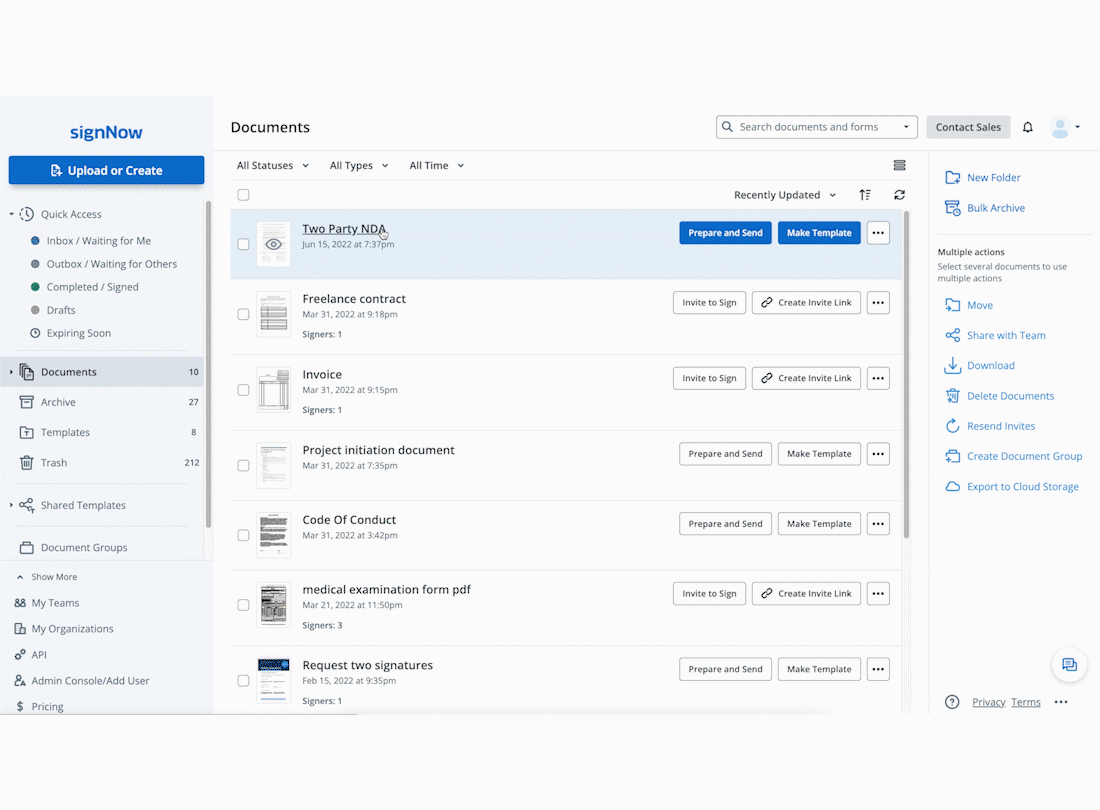This screenshot has width=1100, height=810.
Task: Click the Export to Cloud Storage icon
Action: click(x=952, y=487)
